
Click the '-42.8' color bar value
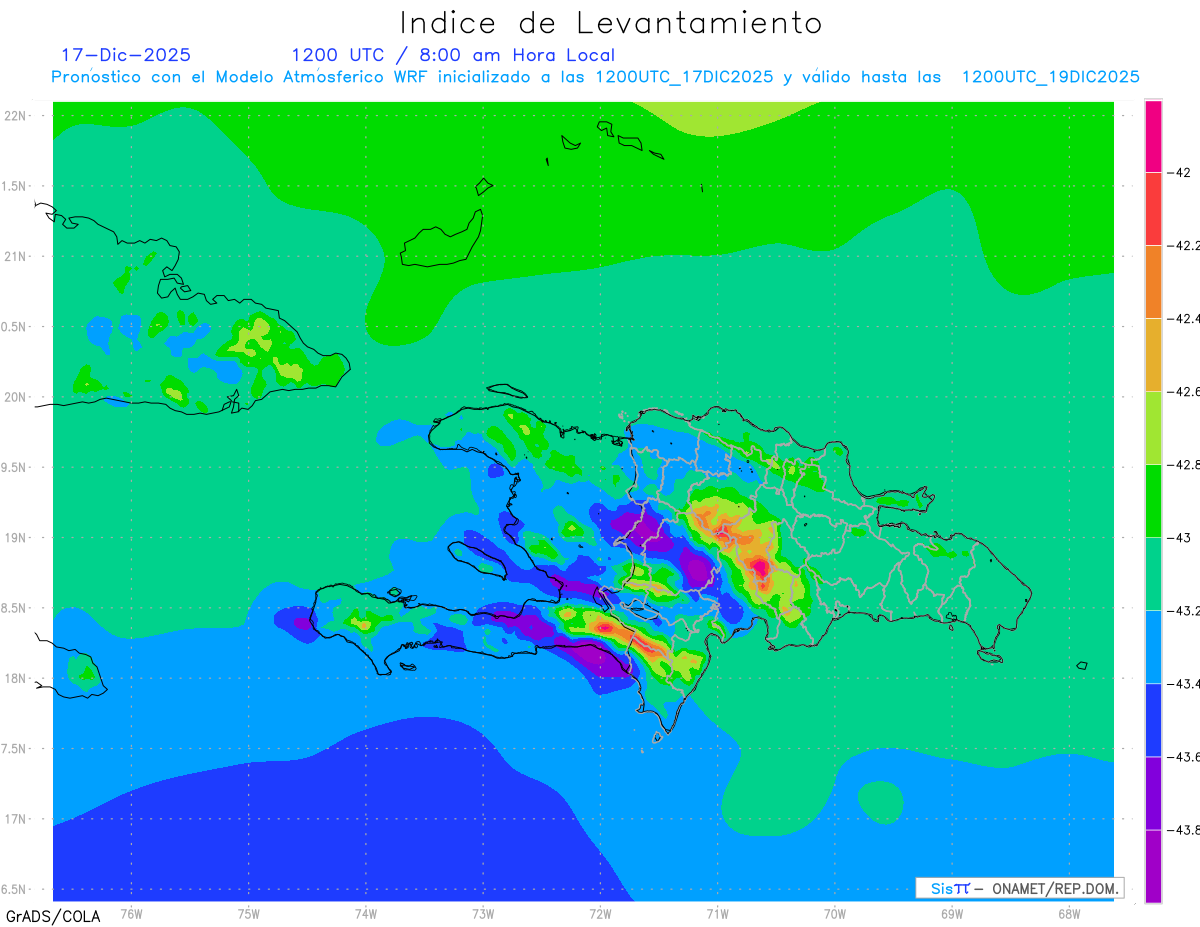coord(1184,464)
